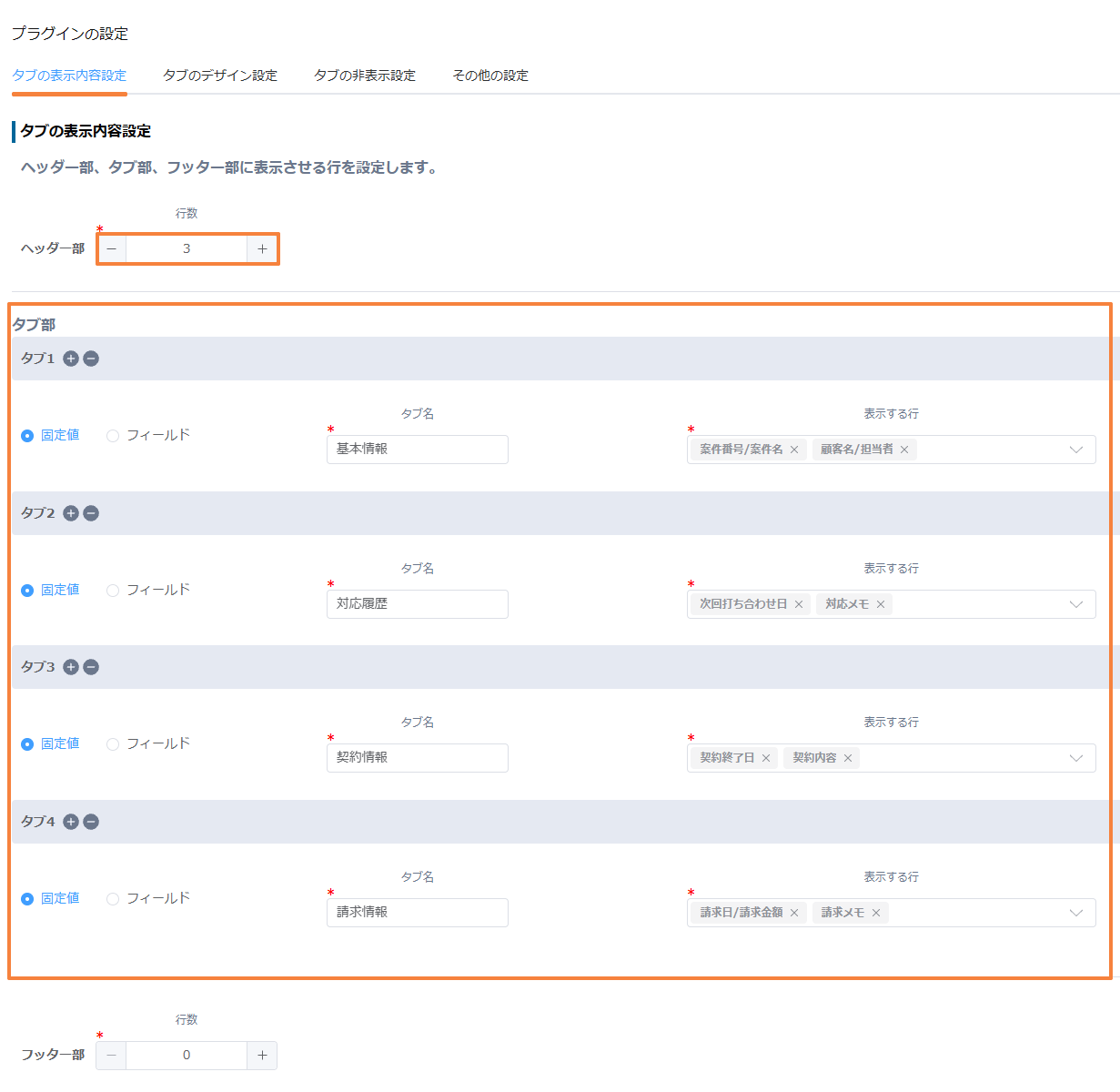Screen dimensions: 1120x1092
Task: Remove タブ4 with its minus icon
Action: point(91,822)
